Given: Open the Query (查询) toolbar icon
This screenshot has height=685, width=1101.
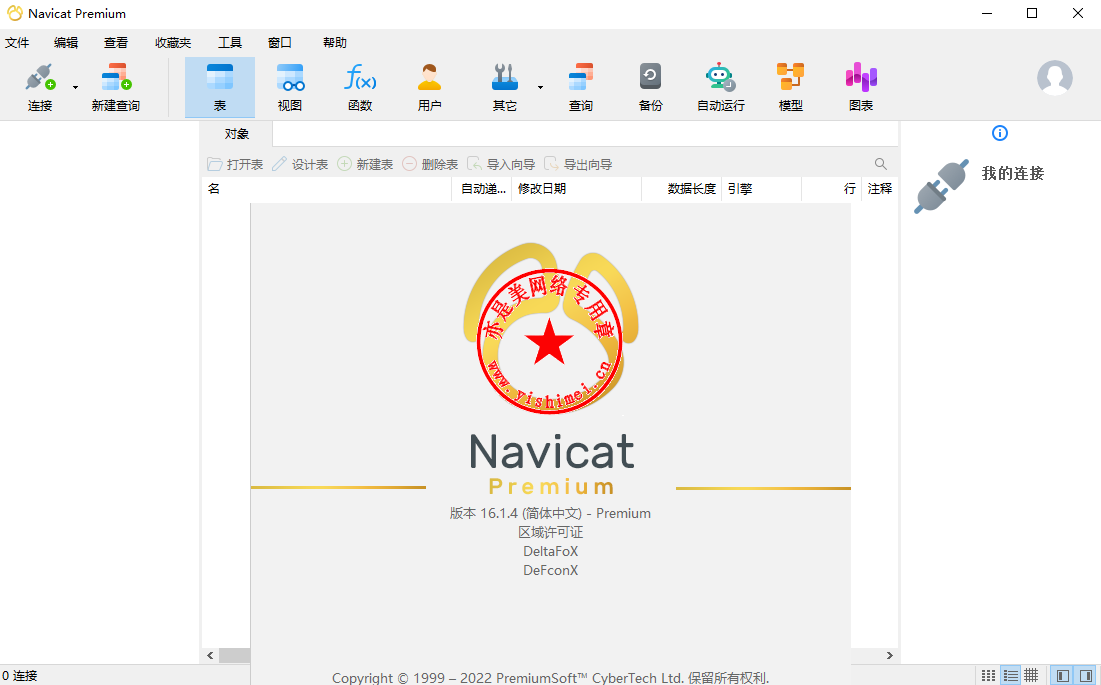Looking at the screenshot, I should pos(581,87).
